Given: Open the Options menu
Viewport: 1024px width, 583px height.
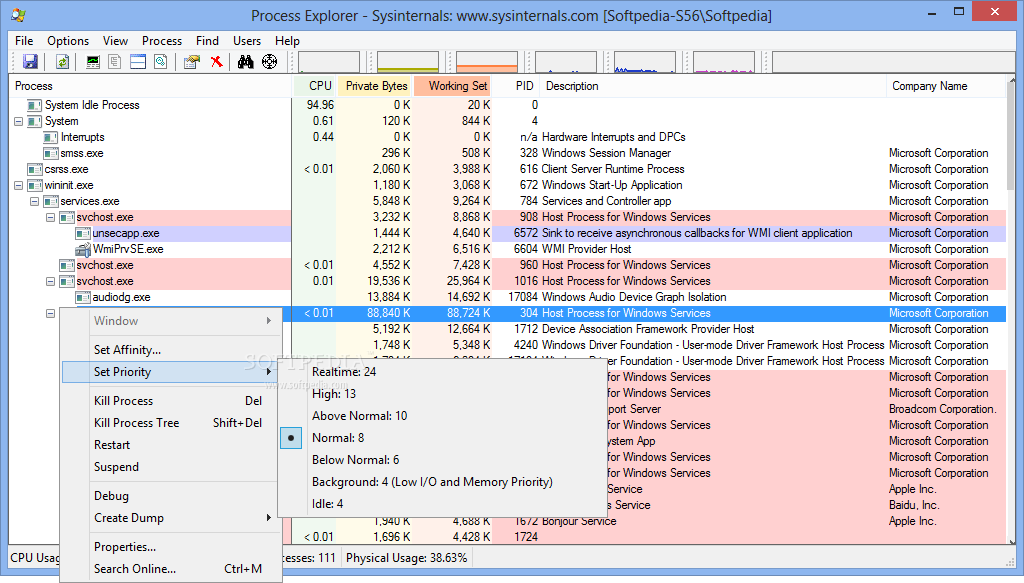Looking at the screenshot, I should coord(68,40).
